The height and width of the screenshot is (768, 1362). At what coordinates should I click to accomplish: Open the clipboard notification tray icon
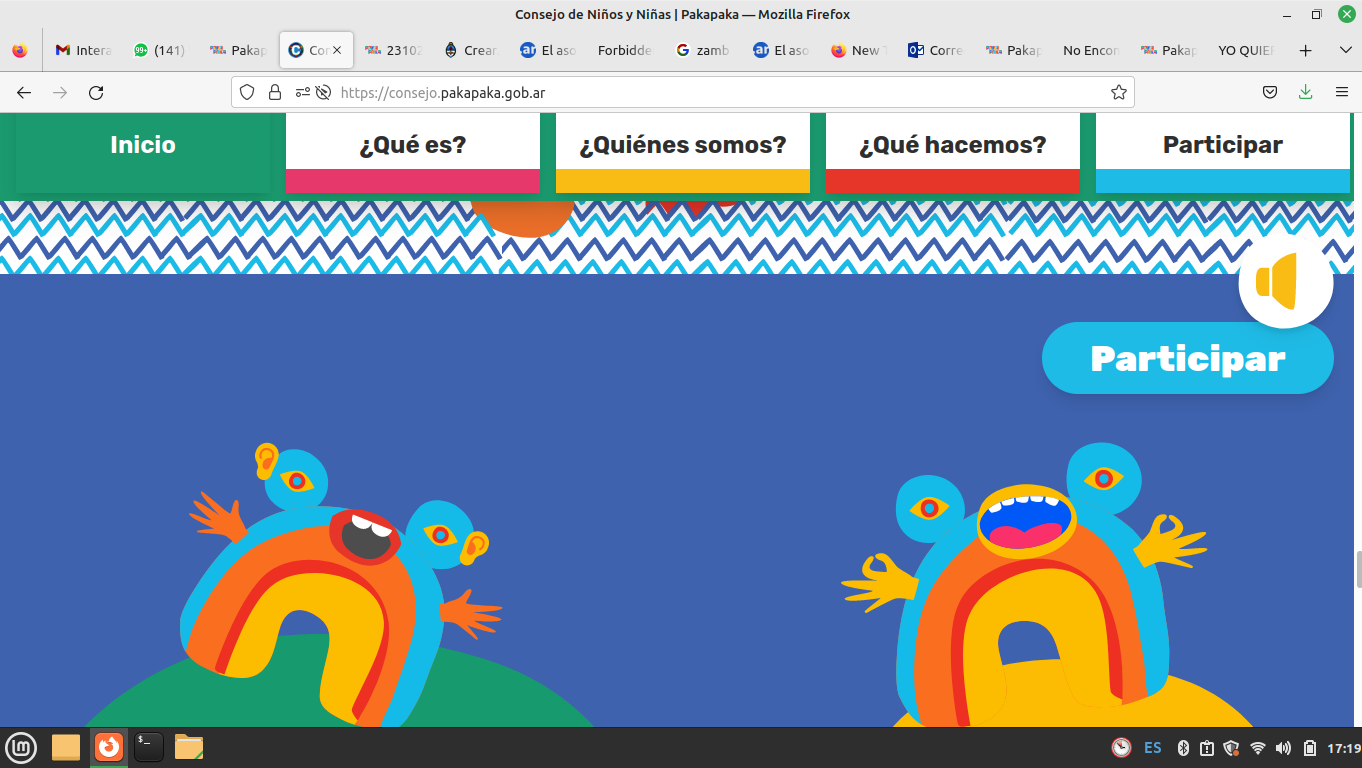1207,748
